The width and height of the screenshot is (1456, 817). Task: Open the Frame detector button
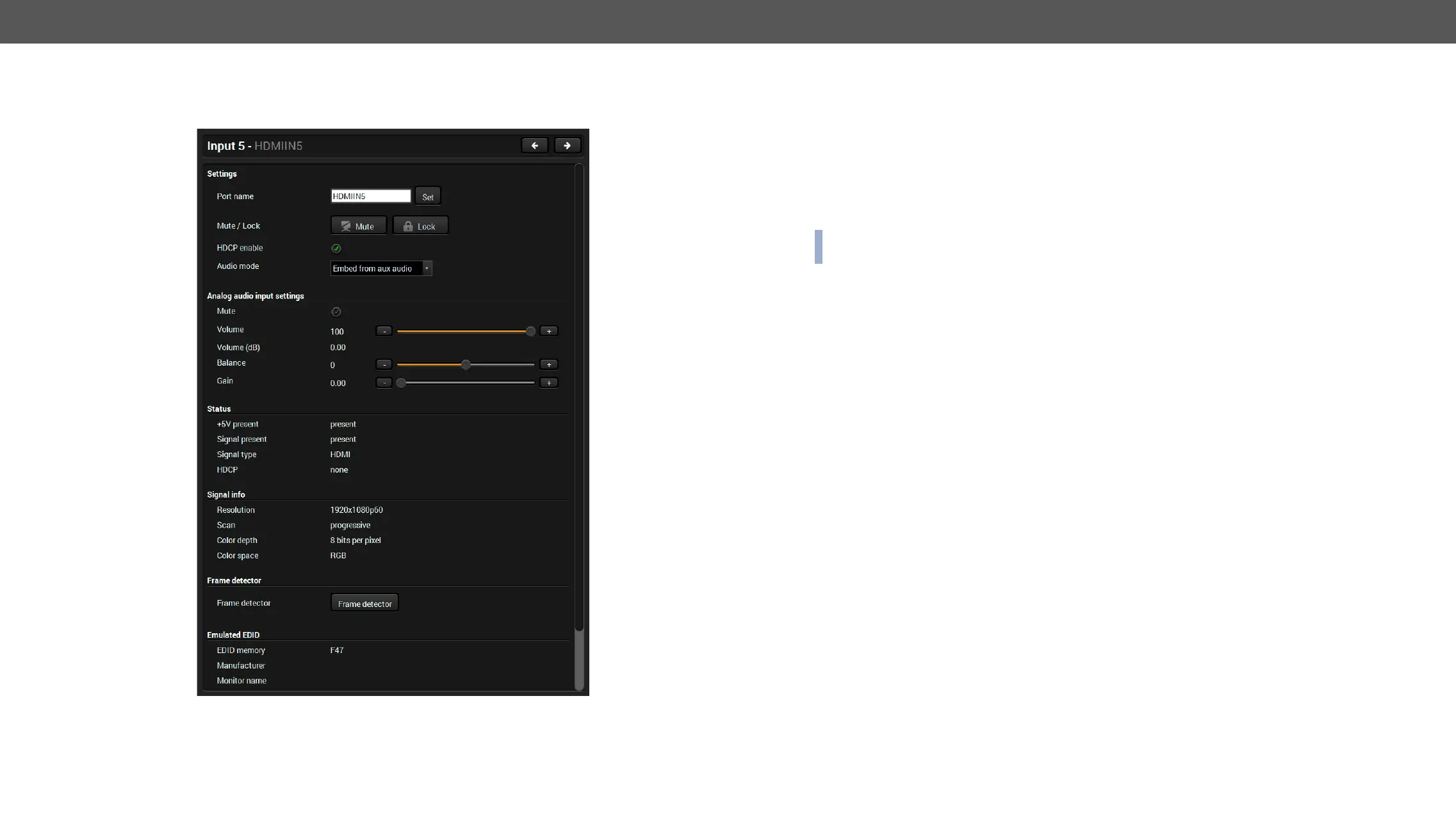[364, 603]
